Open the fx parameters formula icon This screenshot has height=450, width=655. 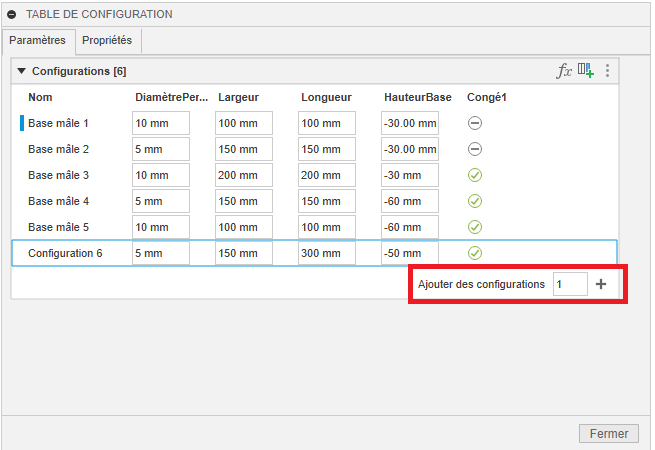[x=564, y=71]
